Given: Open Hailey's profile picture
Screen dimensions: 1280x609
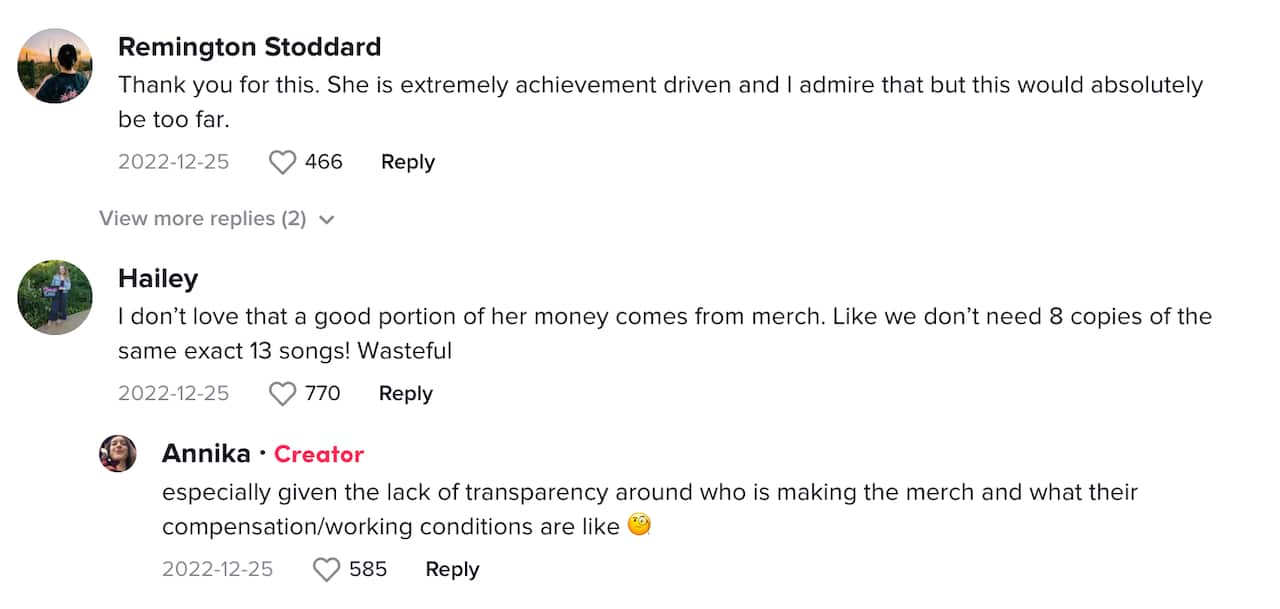Looking at the screenshot, I should click(x=55, y=297).
